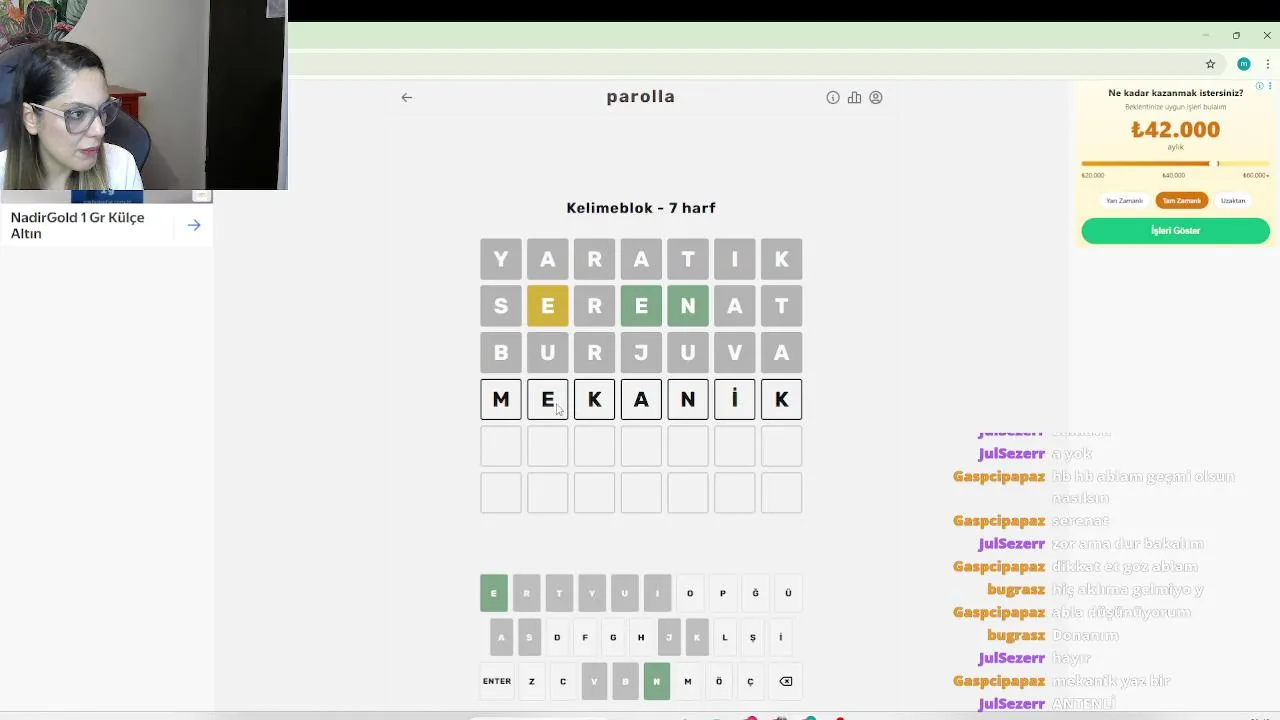Select Uzaktan option in ad
The image size is (1280, 720).
click(1233, 200)
